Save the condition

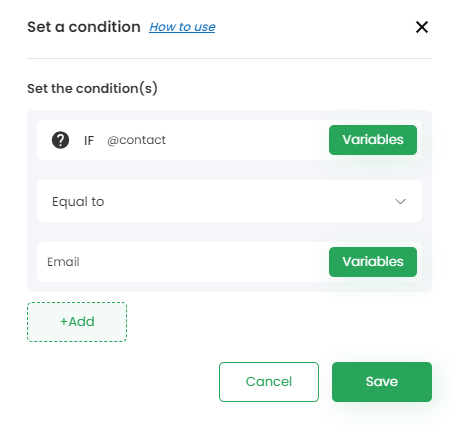pos(382,382)
